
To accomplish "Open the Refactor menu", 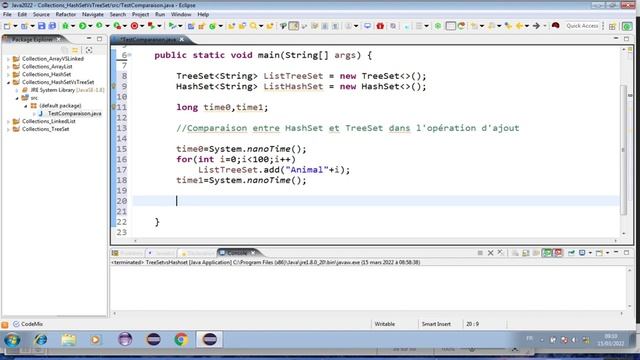I will click(65, 14).
